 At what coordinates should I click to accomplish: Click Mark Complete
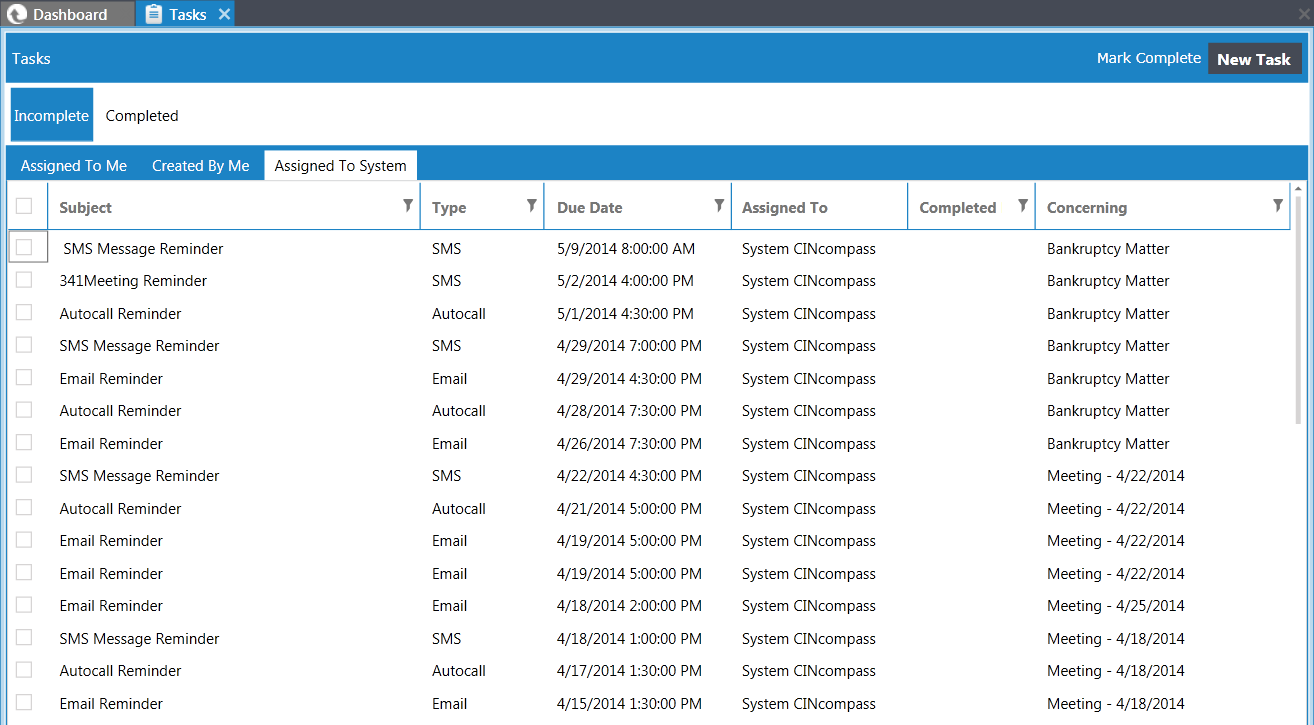(1148, 58)
